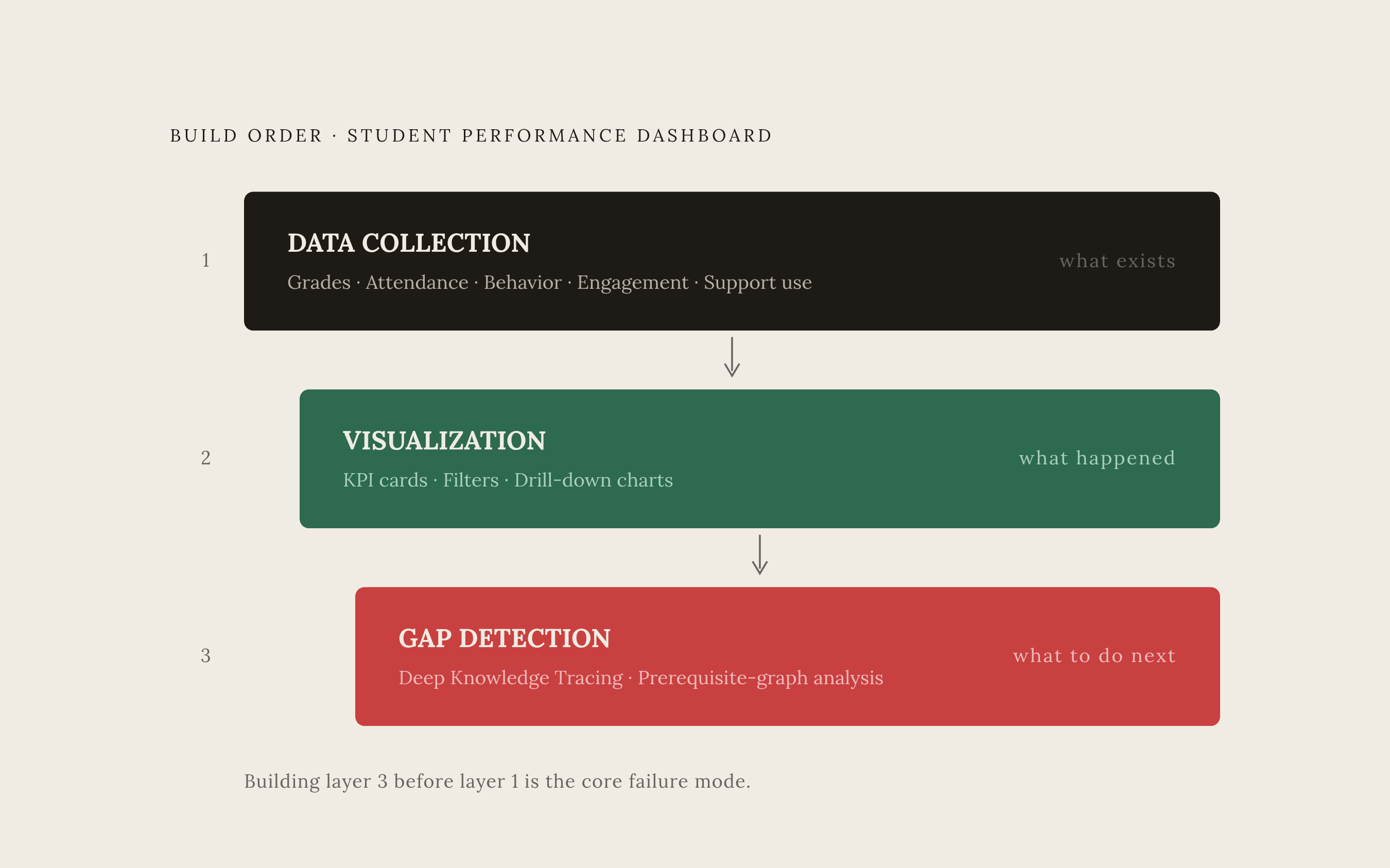Select the 'VISUALIZATION' heading
Screen dimensions: 1390x868
pos(444,441)
